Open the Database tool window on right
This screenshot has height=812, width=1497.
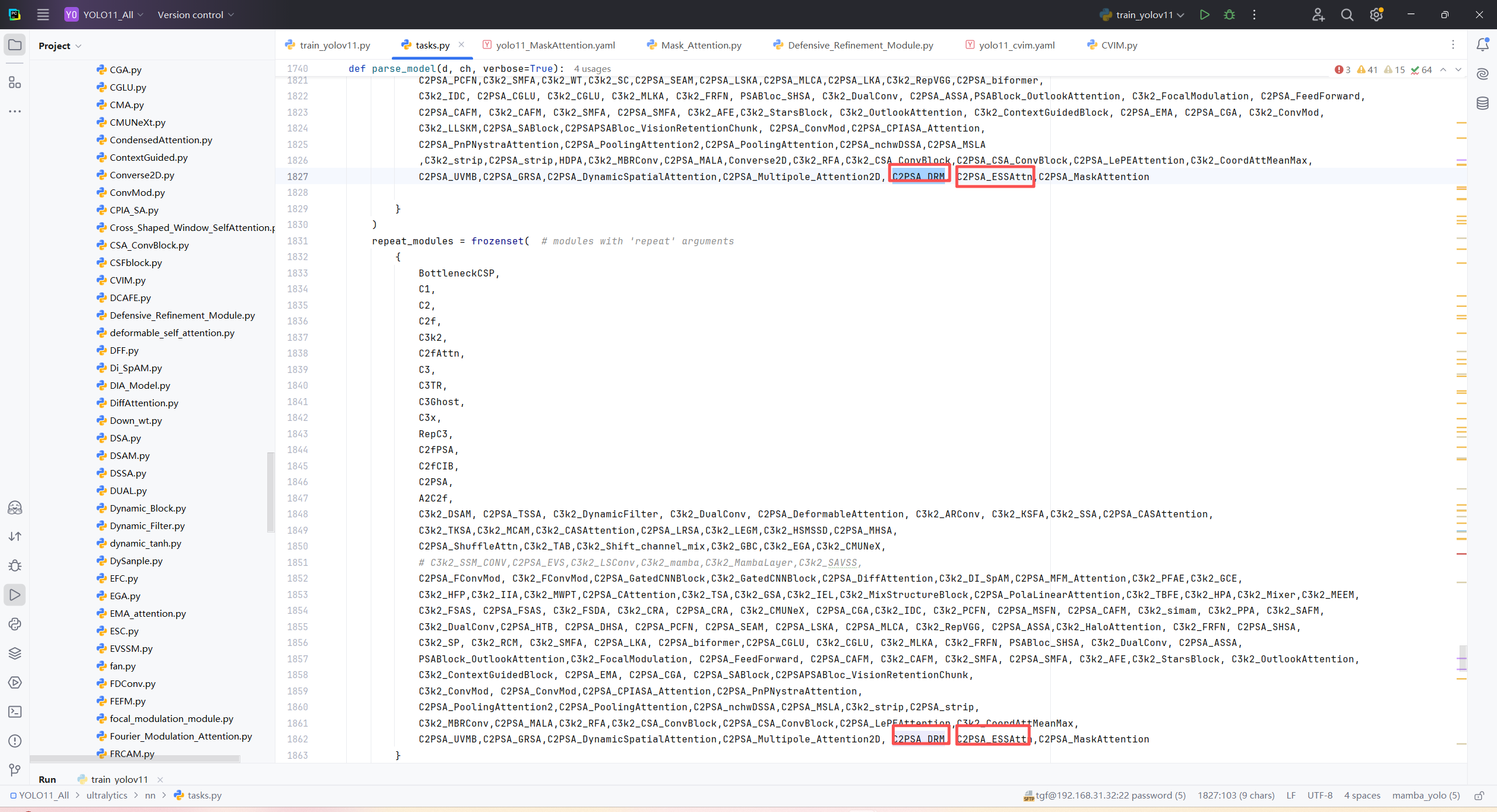click(1482, 103)
